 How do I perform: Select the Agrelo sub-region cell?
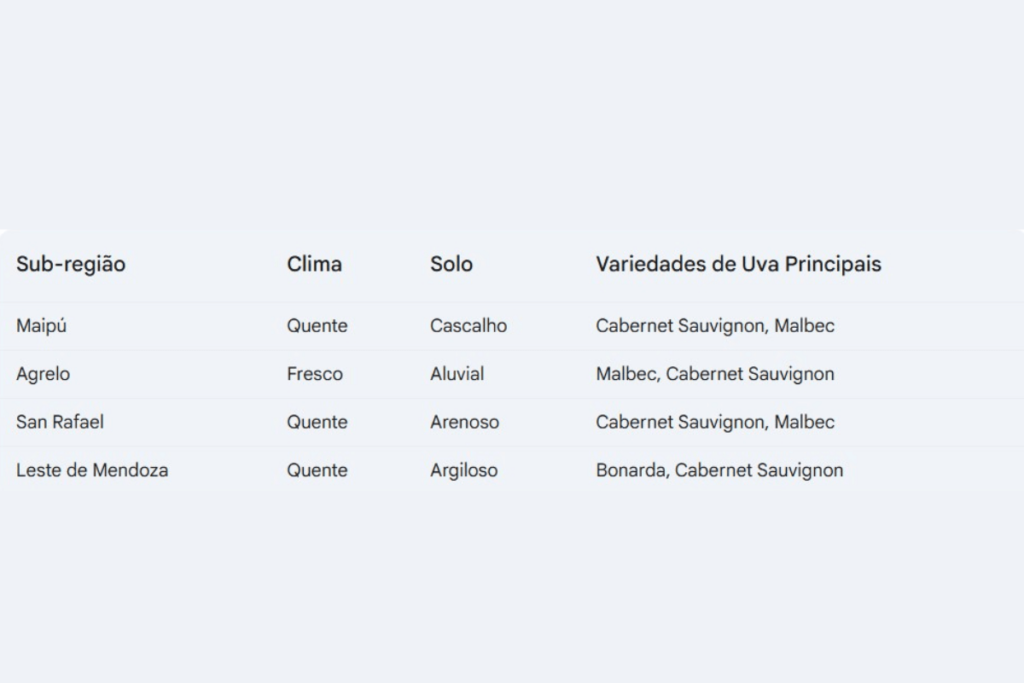click(43, 374)
